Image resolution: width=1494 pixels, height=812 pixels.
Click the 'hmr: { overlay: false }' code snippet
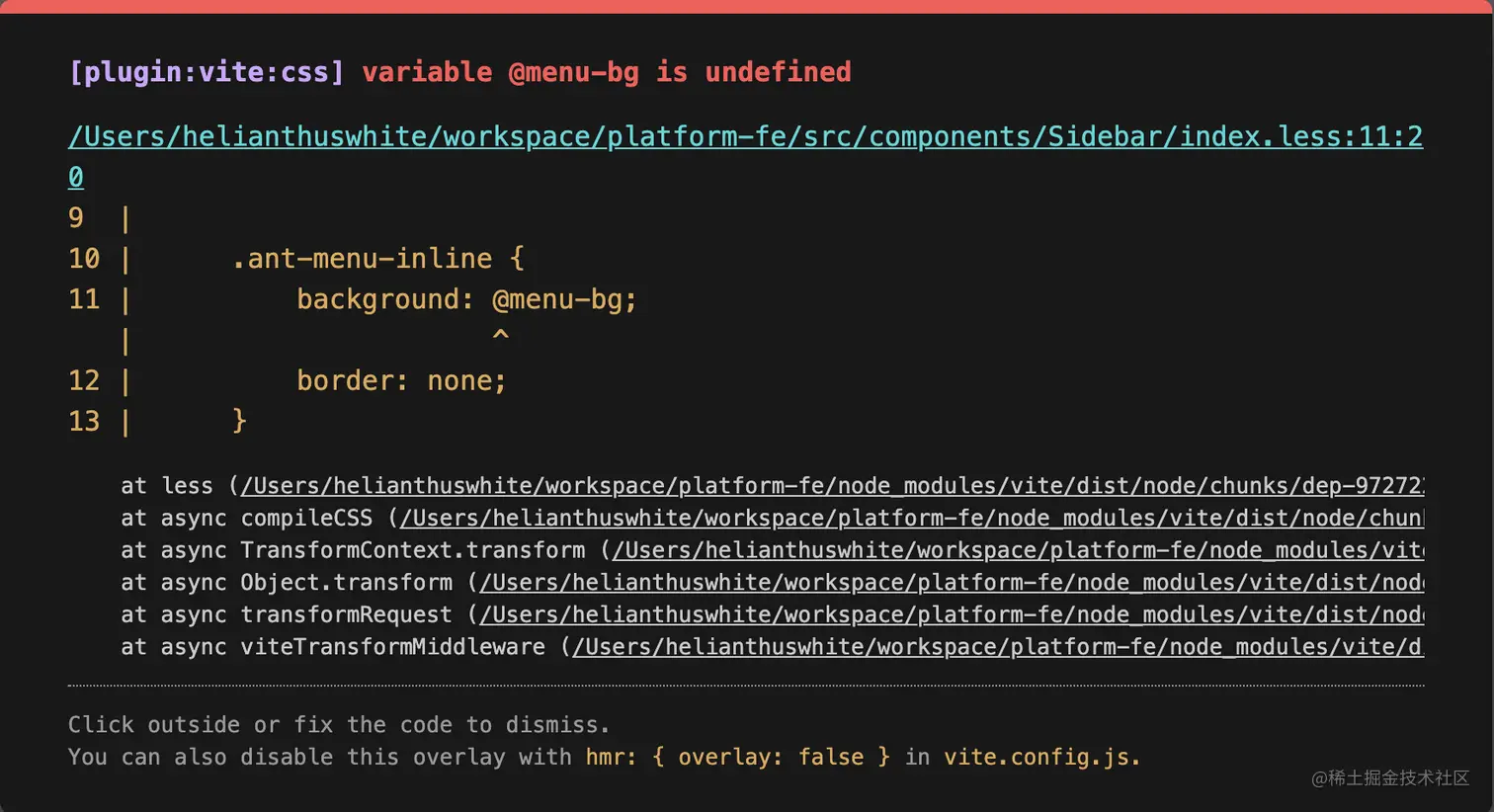point(737,758)
